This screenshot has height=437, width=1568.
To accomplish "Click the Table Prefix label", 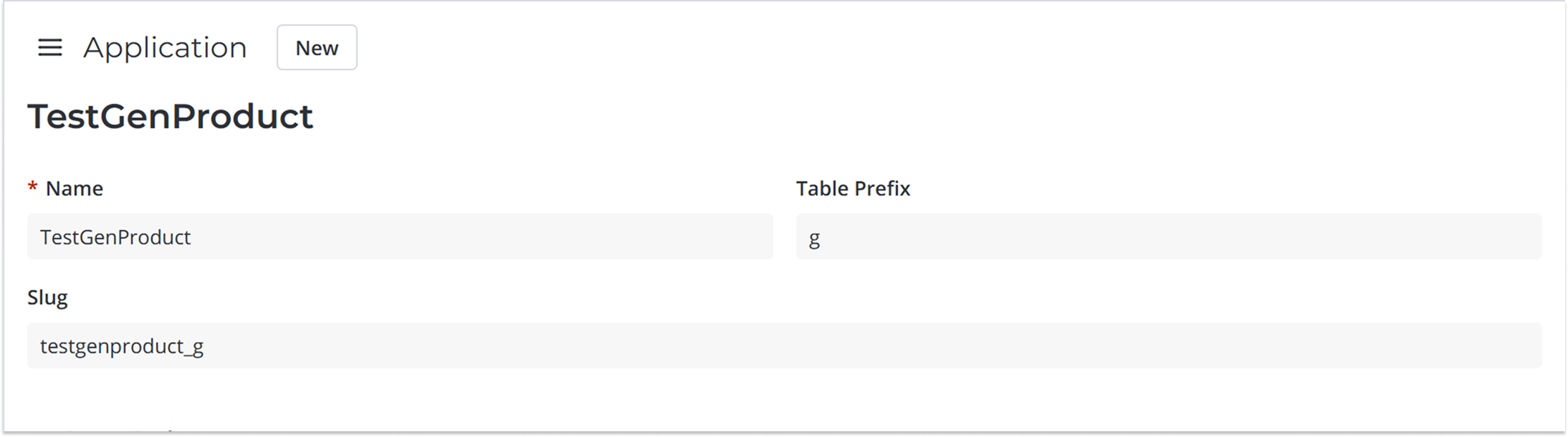I will (x=853, y=188).
